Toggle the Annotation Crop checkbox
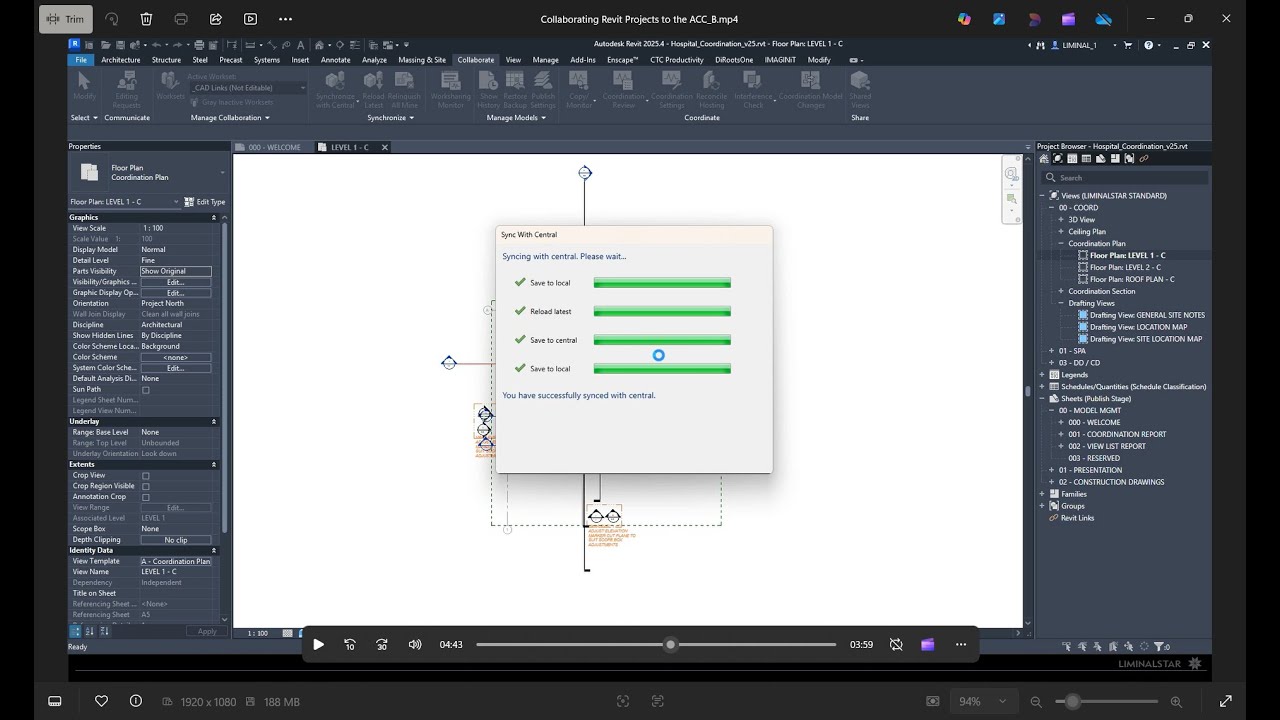This screenshot has width=1280, height=720. click(146, 497)
